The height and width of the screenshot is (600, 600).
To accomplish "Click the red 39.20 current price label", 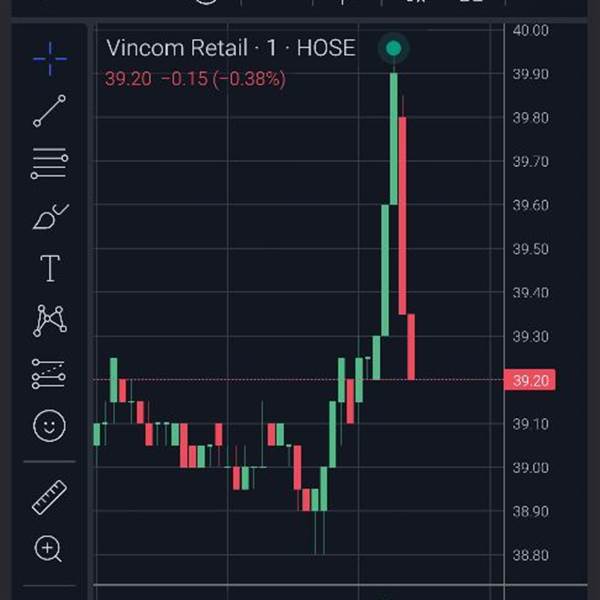I will pos(532,381).
